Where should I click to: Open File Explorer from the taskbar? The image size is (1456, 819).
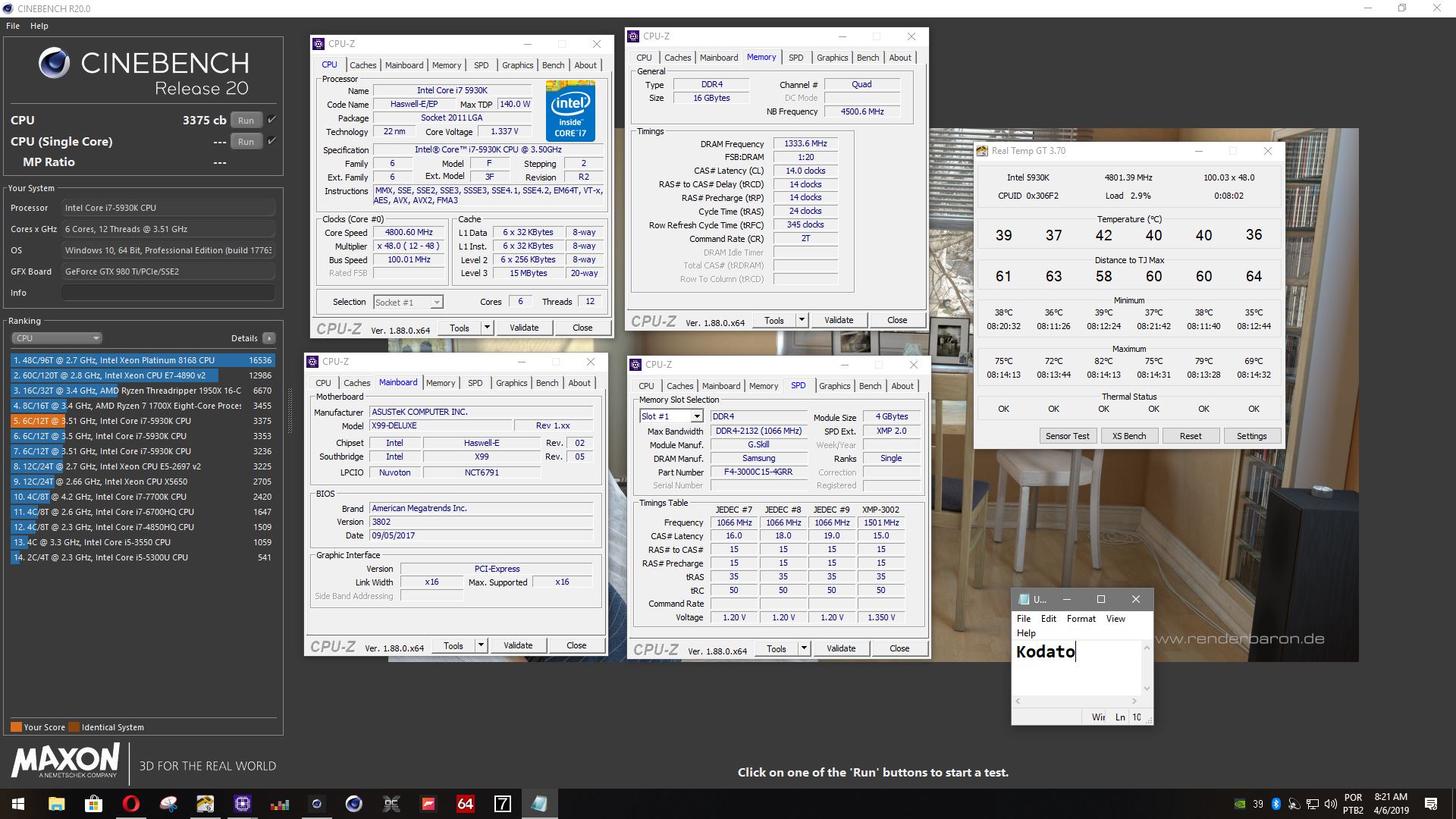point(56,804)
